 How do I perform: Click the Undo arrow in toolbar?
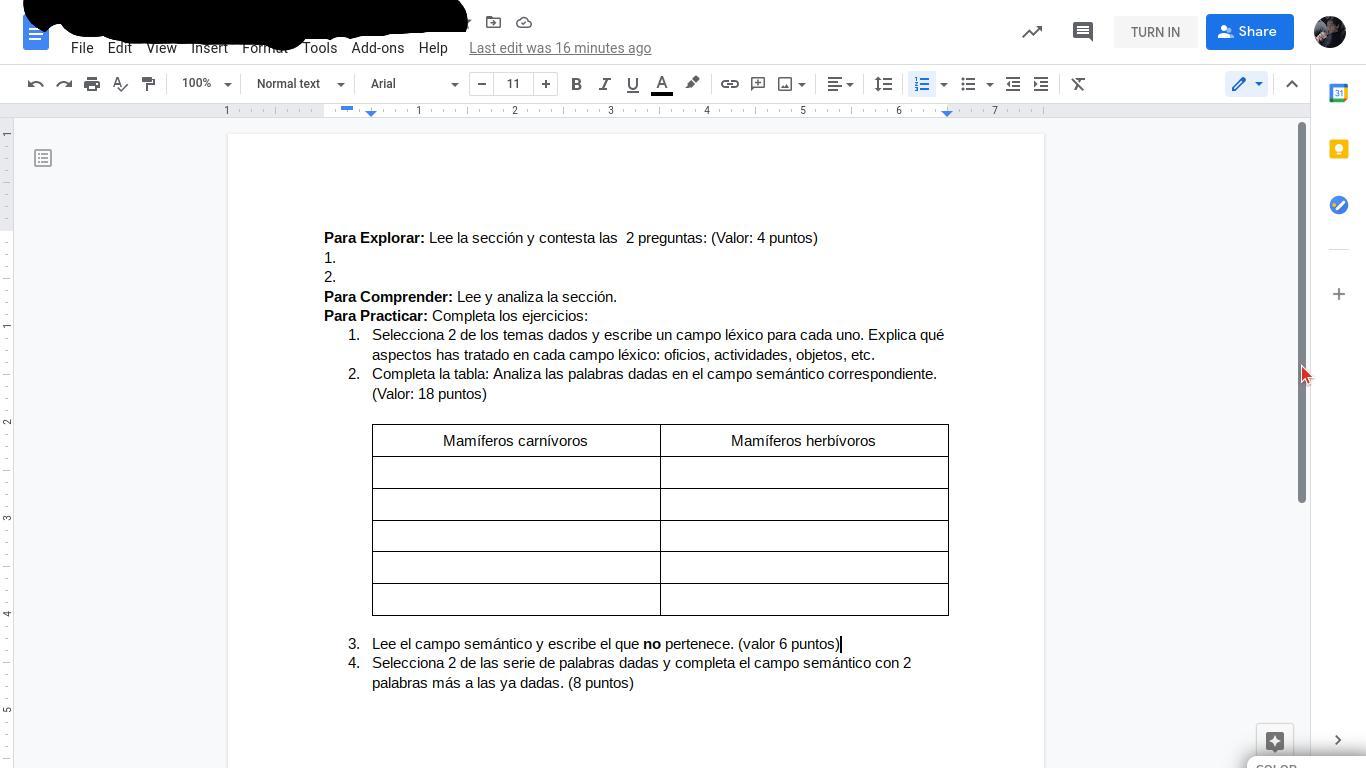pyautogui.click(x=36, y=84)
